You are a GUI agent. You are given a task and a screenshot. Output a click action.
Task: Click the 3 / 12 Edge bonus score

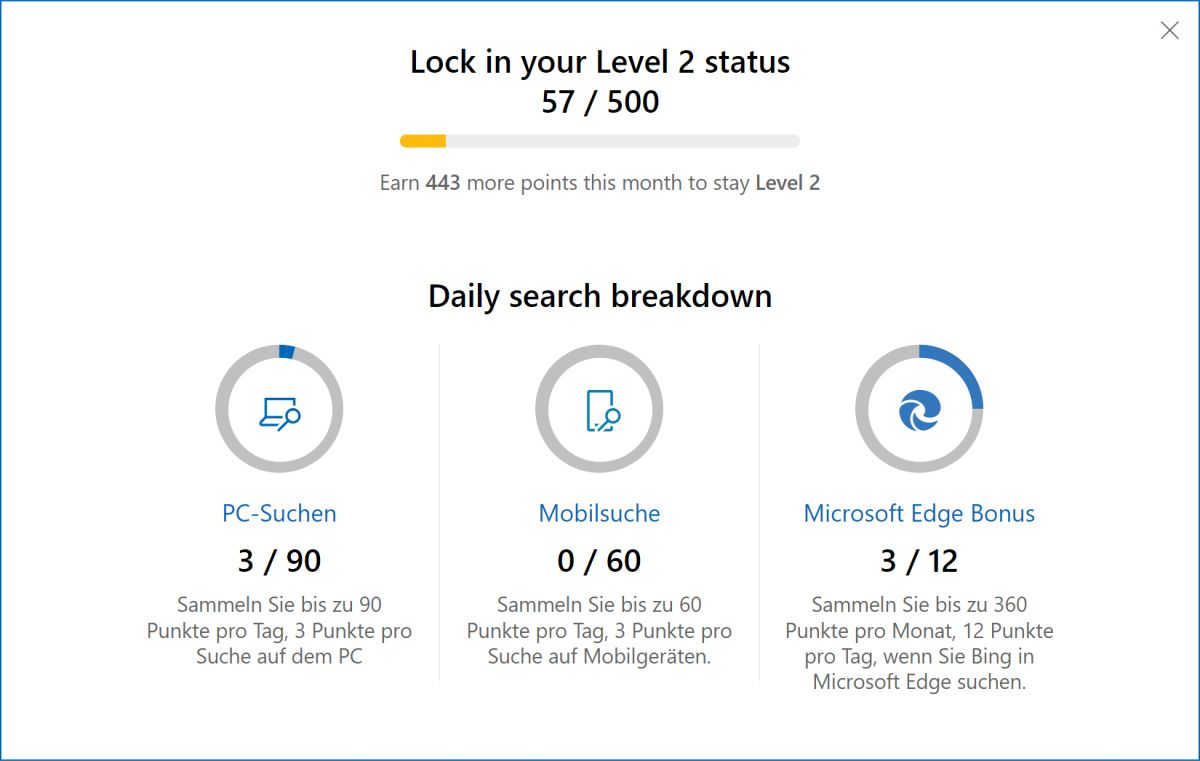[919, 561]
